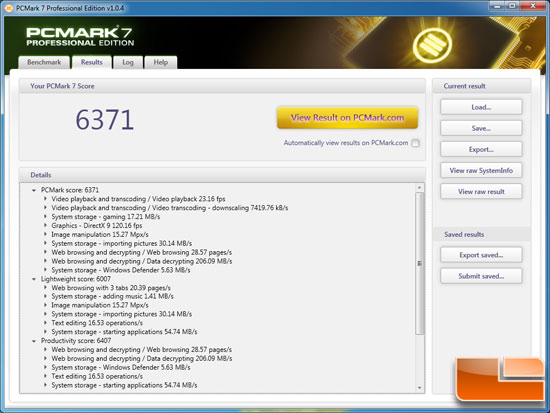Expand Graphics - DirectX 9 row arrow
This screenshot has width=550, height=413.
pyautogui.click(x=45, y=225)
